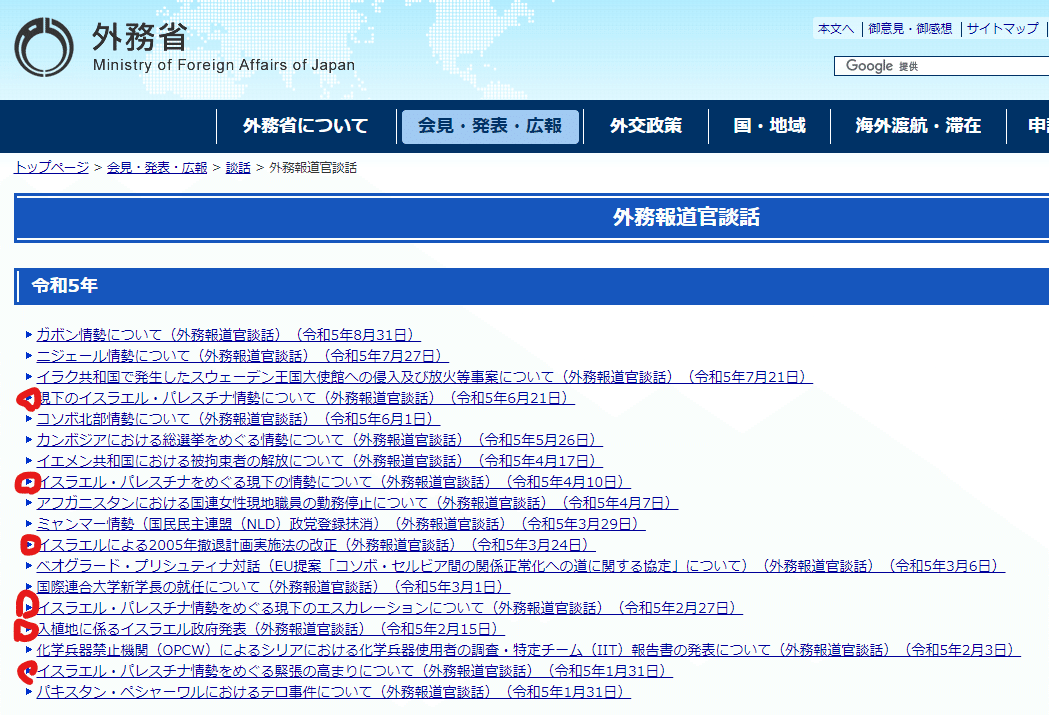
Task: Open the ガボン情勢について statement
Action: click(228, 335)
